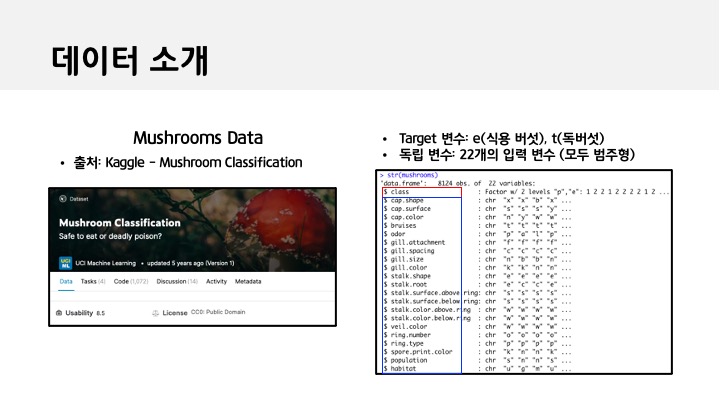Select the '$ veil.color' row
The image size is (720, 405).
pyautogui.click(x=478, y=326)
